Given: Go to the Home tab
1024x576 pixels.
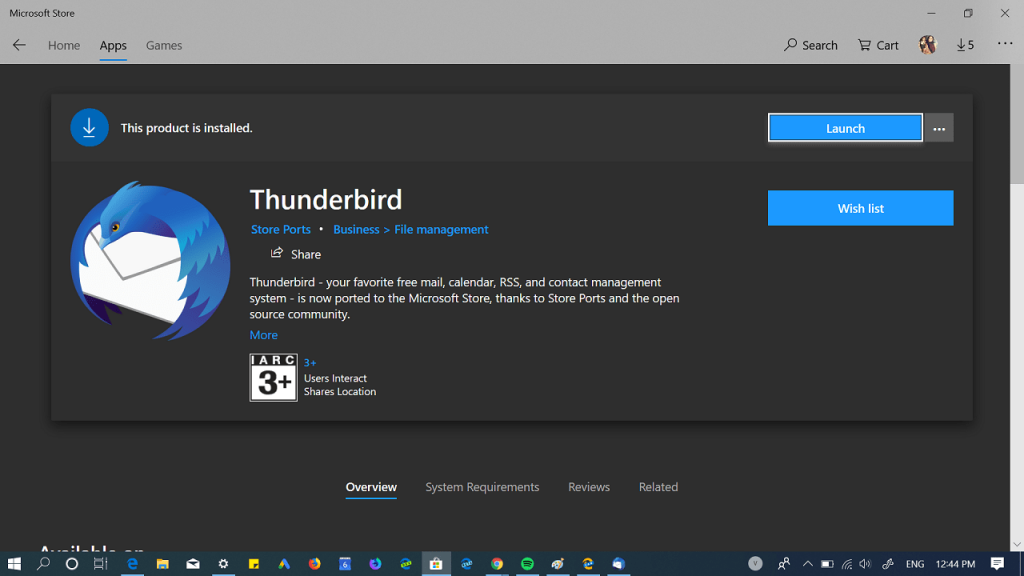Looking at the screenshot, I should [x=64, y=45].
